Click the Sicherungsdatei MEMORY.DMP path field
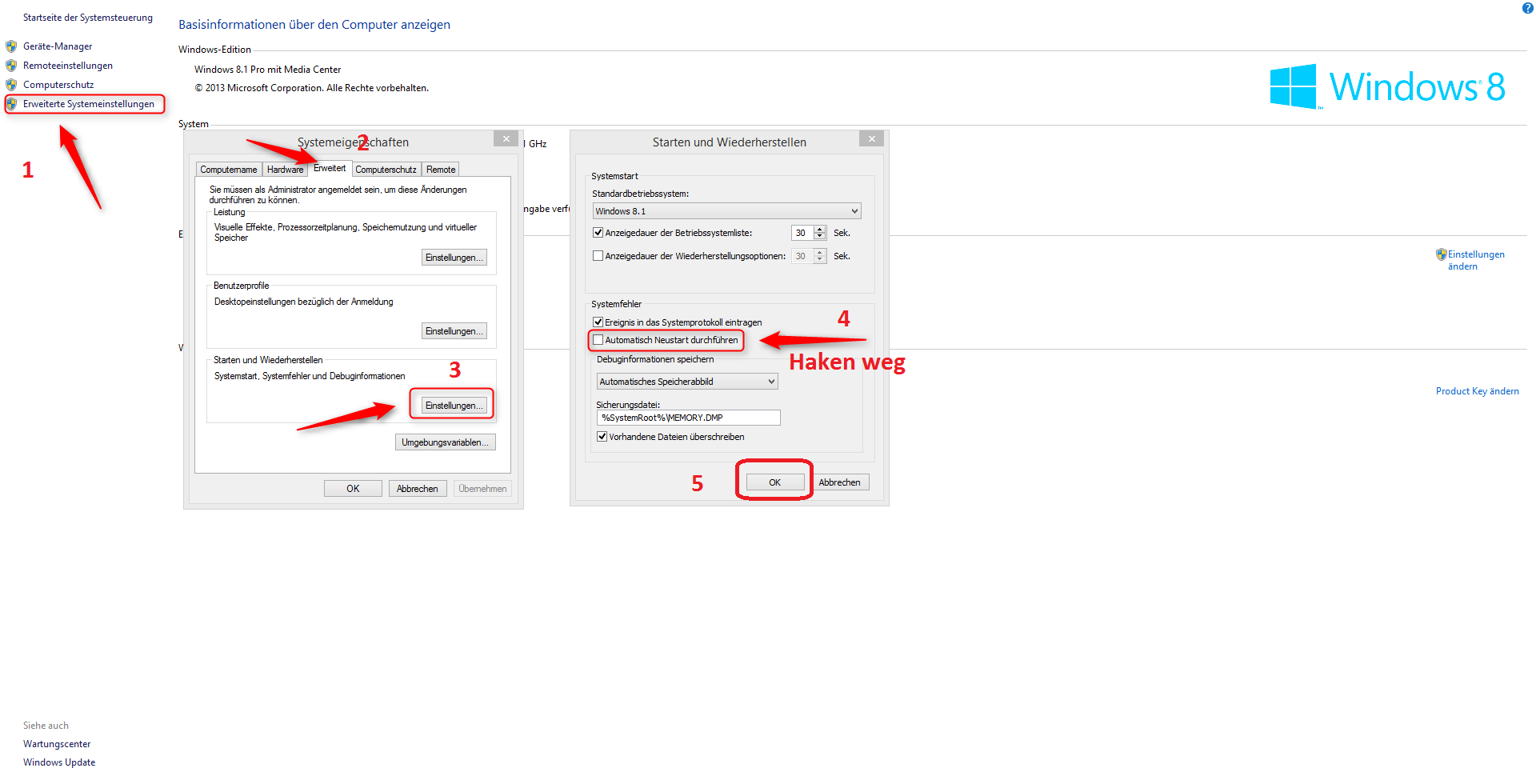 [688, 418]
